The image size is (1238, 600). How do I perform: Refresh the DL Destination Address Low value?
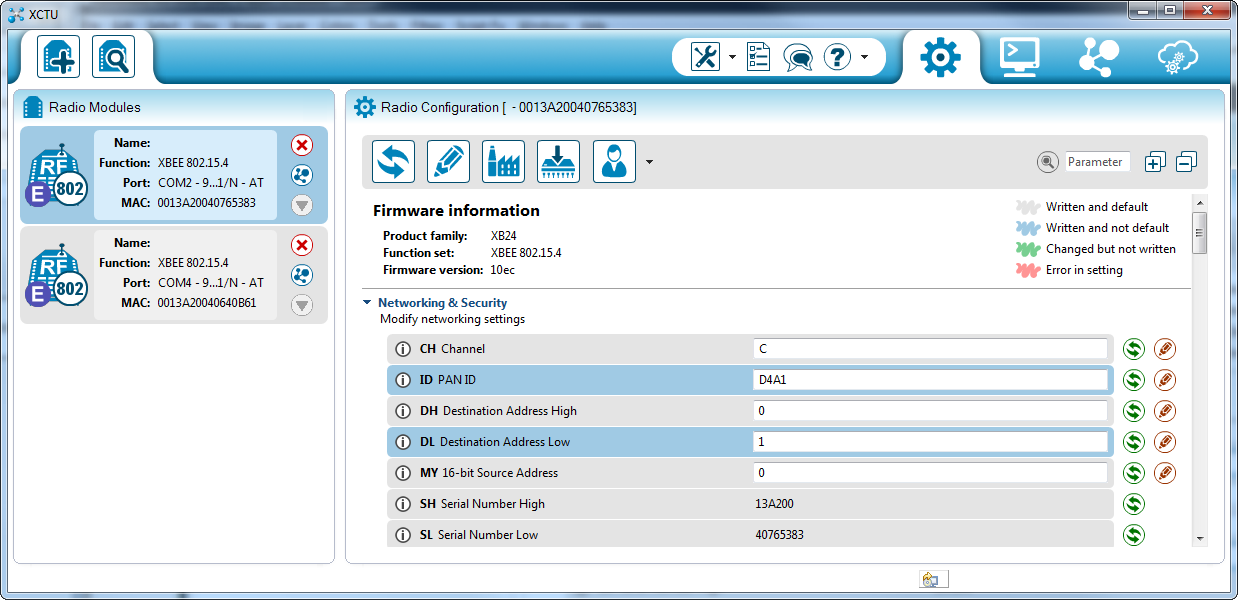point(1133,442)
